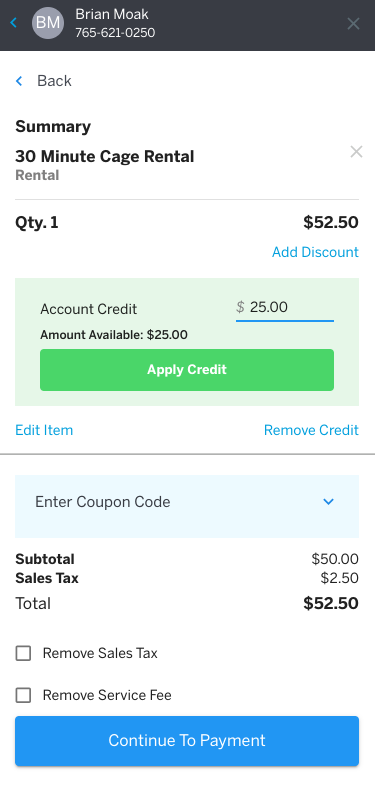The width and height of the screenshot is (375, 788).
Task: Click the Brian Moak customer name
Action: click(x=112, y=14)
